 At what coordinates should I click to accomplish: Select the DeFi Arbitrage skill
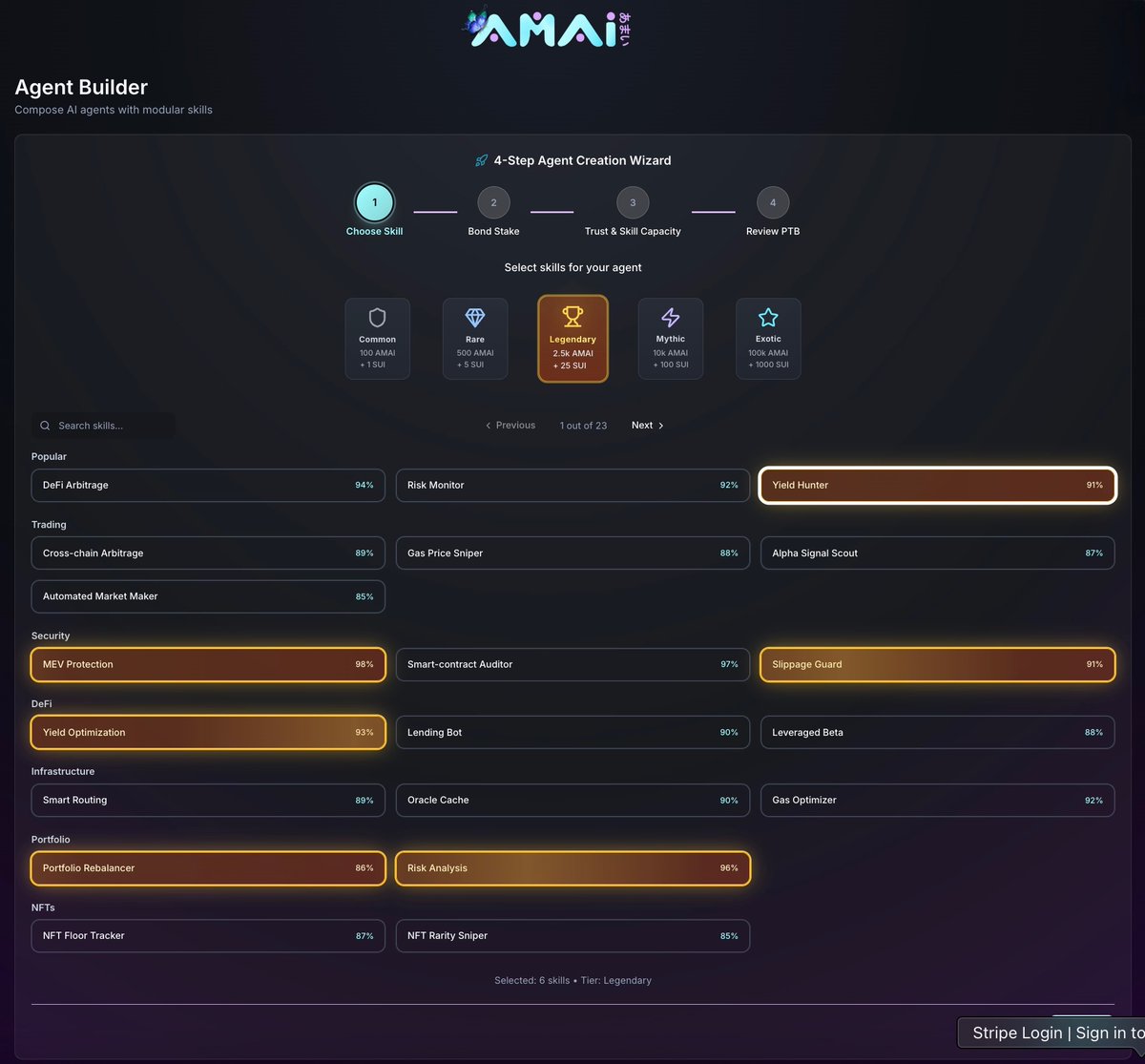coord(207,485)
